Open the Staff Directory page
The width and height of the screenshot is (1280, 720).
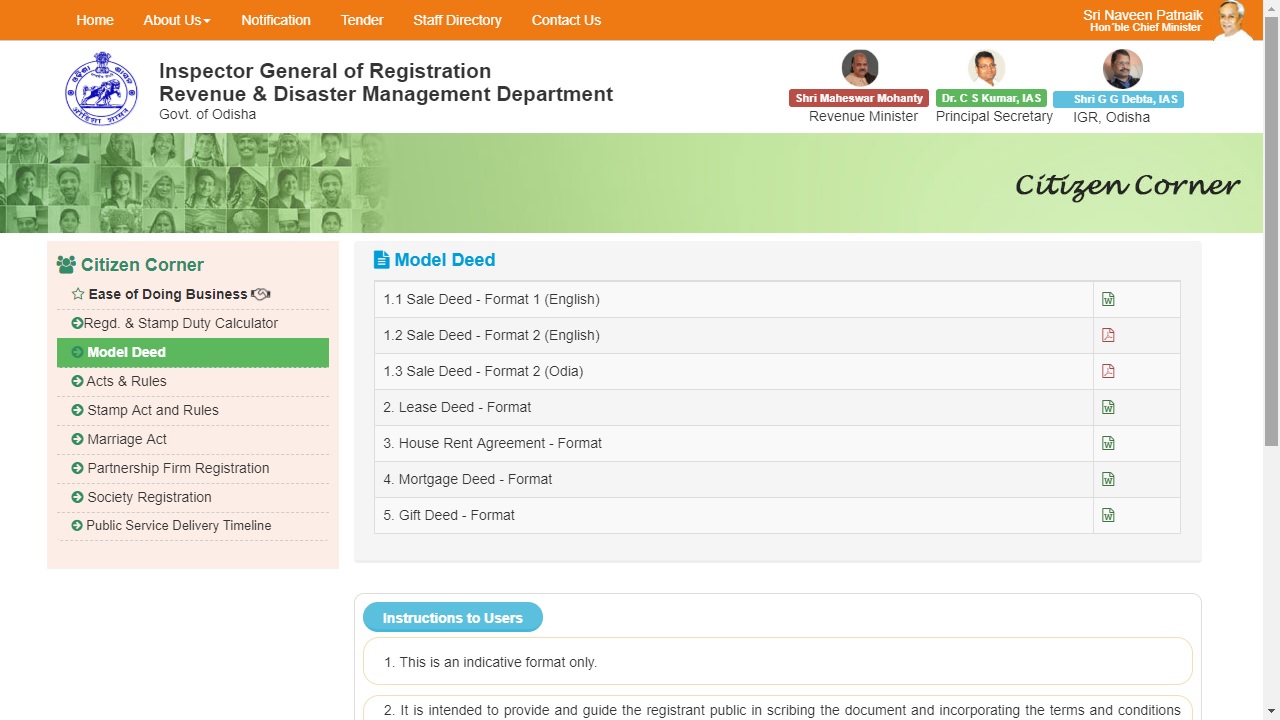(457, 20)
